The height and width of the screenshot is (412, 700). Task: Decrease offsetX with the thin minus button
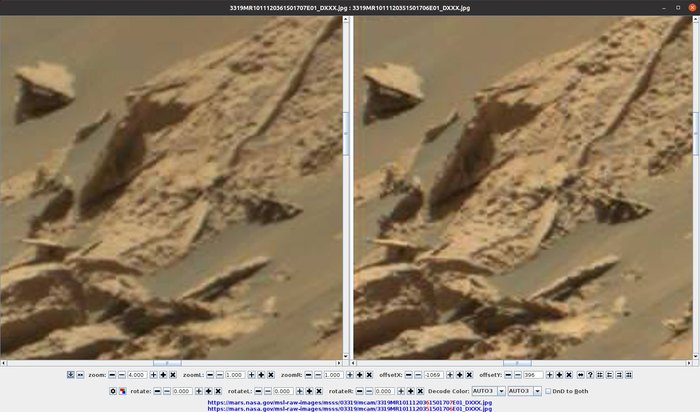pos(418,375)
